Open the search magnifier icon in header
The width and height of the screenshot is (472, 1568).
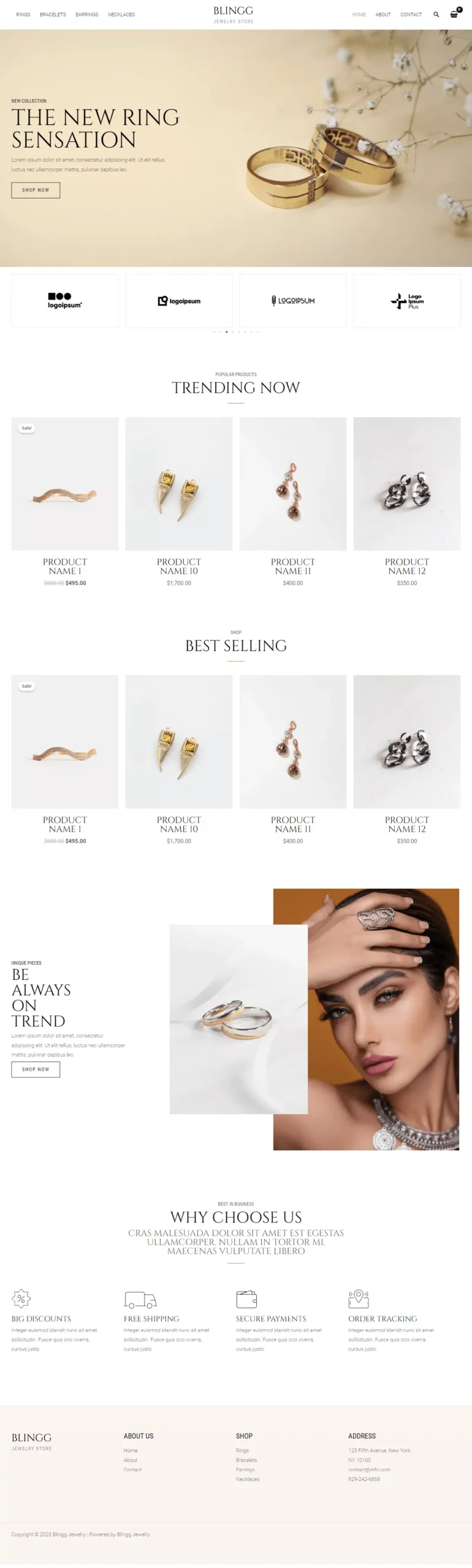coord(436,14)
